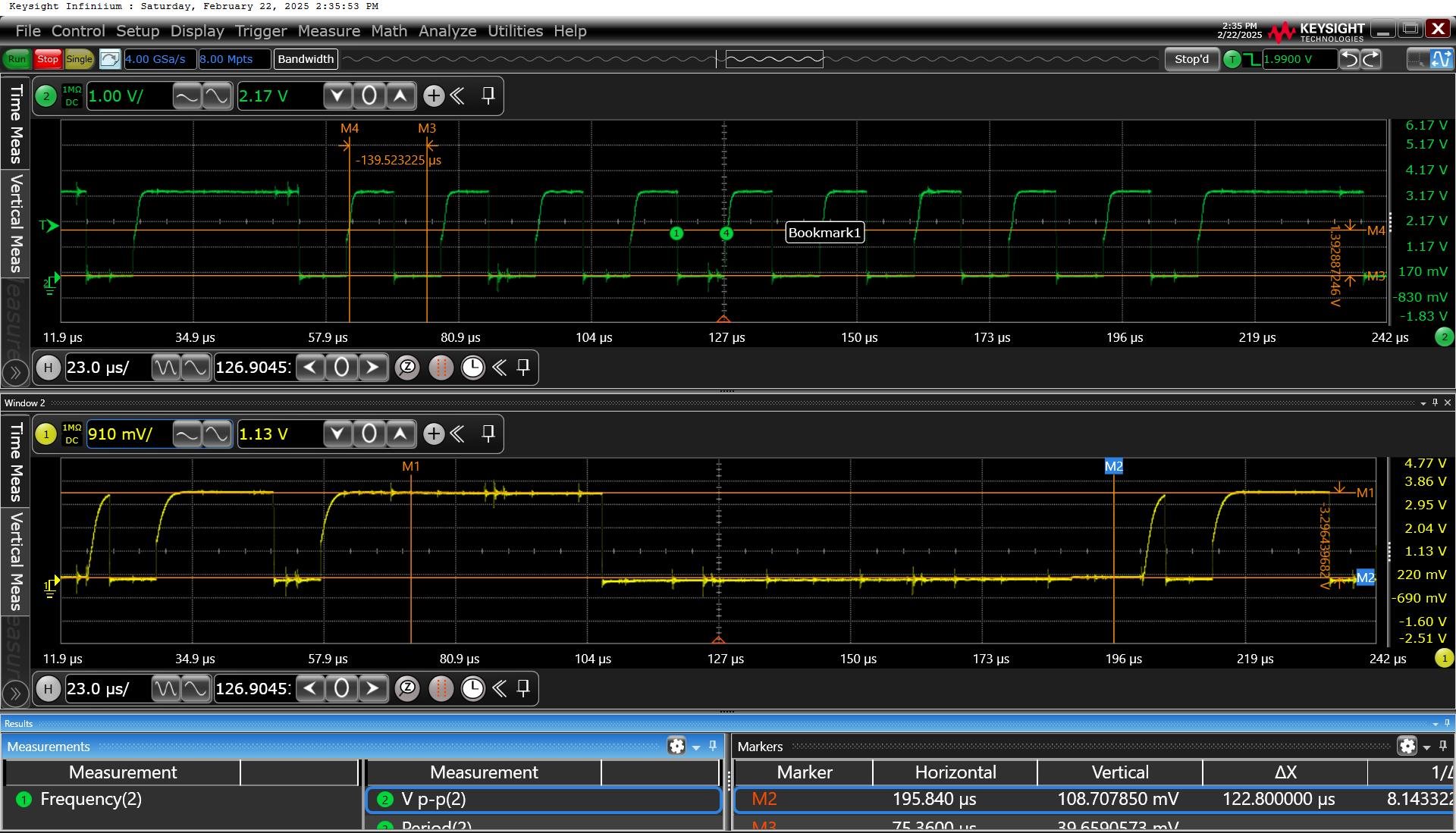The height and width of the screenshot is (833, 1456).
Task: Open the Measure menu
Action: [328, 31]
